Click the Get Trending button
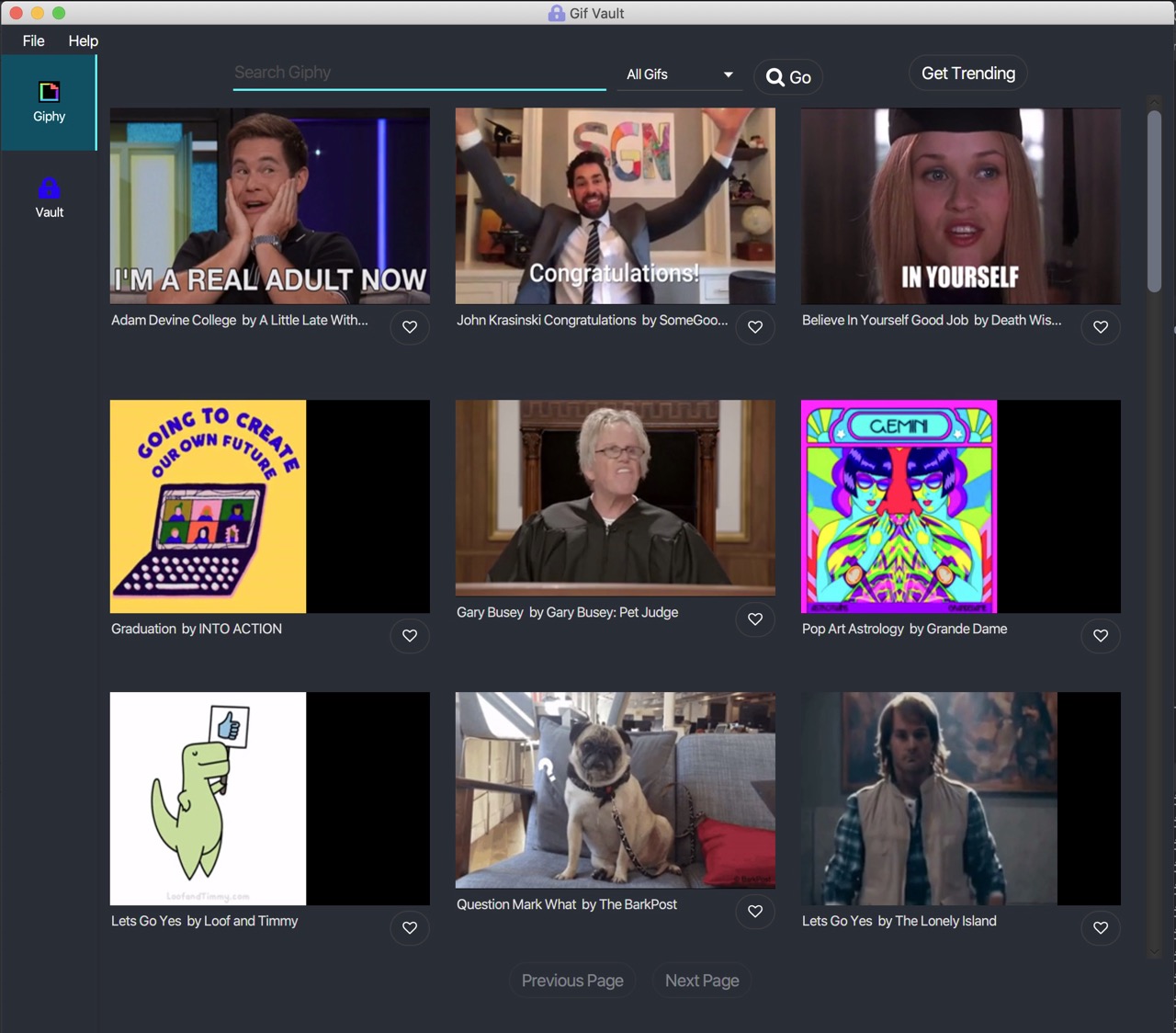The width and height of the screenshot is (1176, 1033). 968,74
